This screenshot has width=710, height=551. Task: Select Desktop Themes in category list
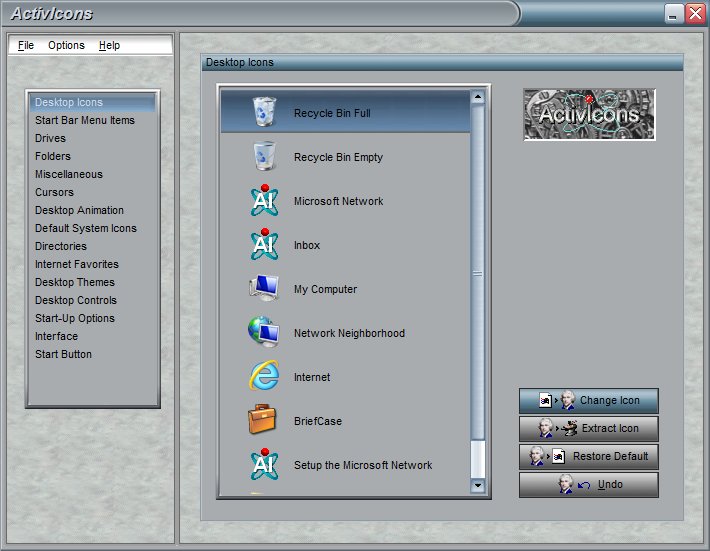75,282
